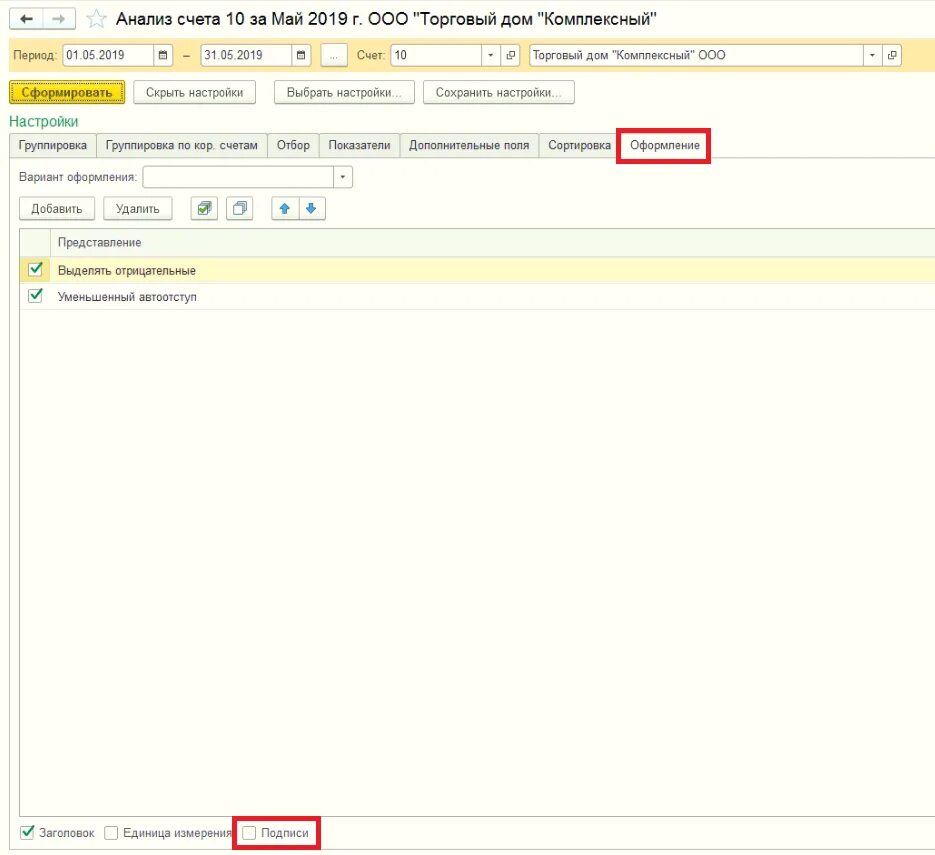Expand the account 'Счет' dropdown list
This screenshot has width=935, height=855.
(490, 55)
